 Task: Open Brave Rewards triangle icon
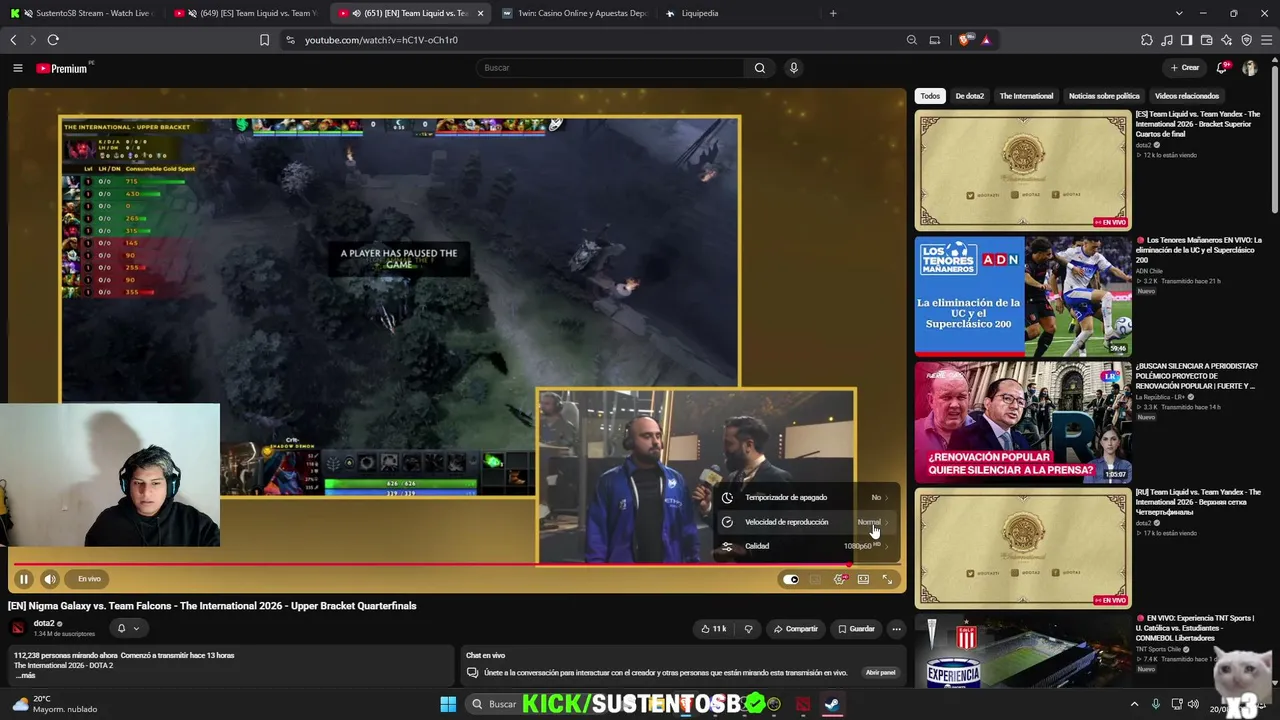click(986, 40)
